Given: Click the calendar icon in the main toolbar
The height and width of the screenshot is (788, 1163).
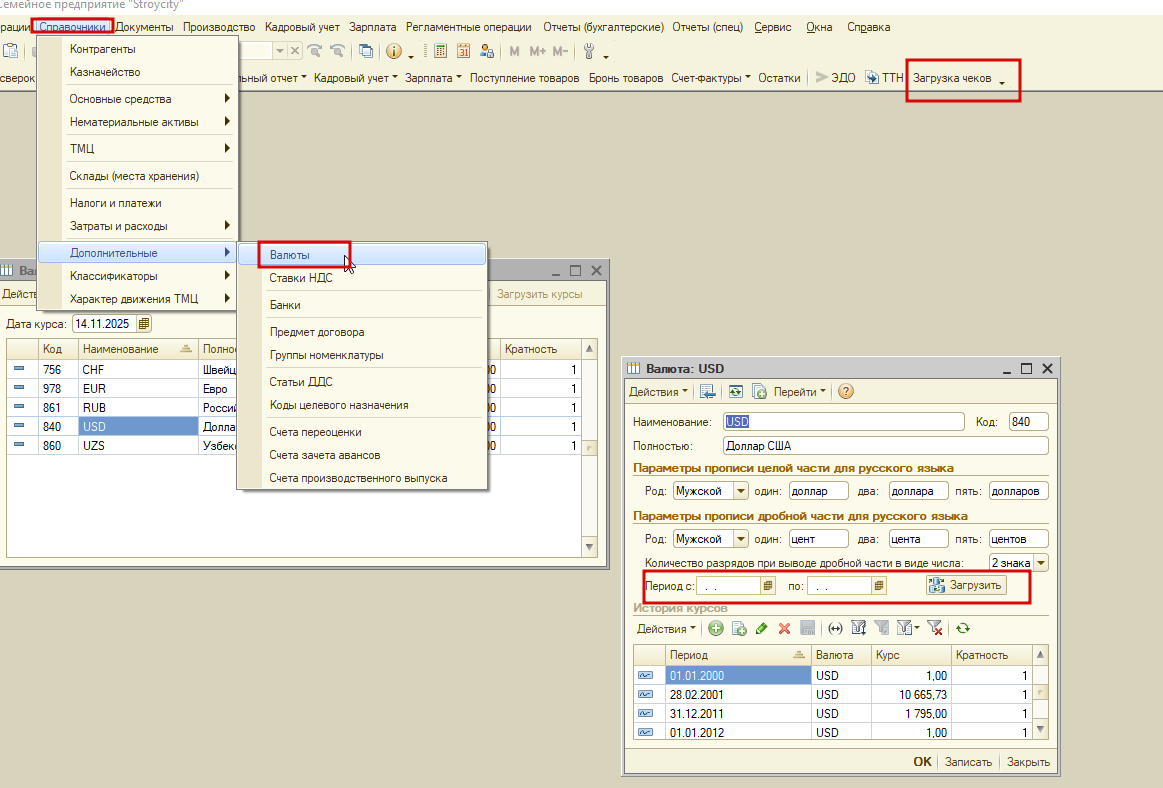Looking at the screenshot, I should (x=464, y=51).
